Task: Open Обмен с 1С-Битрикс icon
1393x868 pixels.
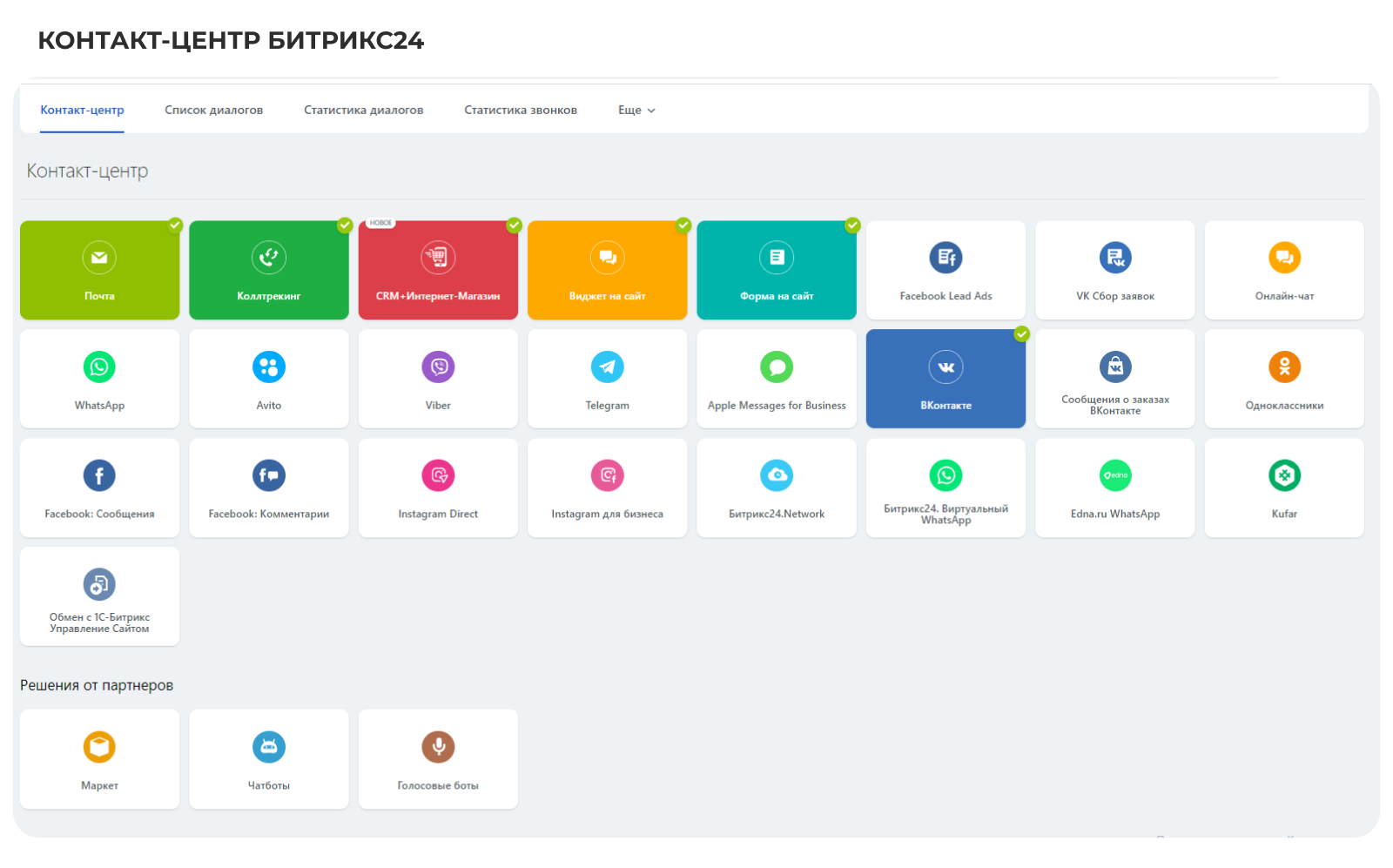Action: click(99, 584)
